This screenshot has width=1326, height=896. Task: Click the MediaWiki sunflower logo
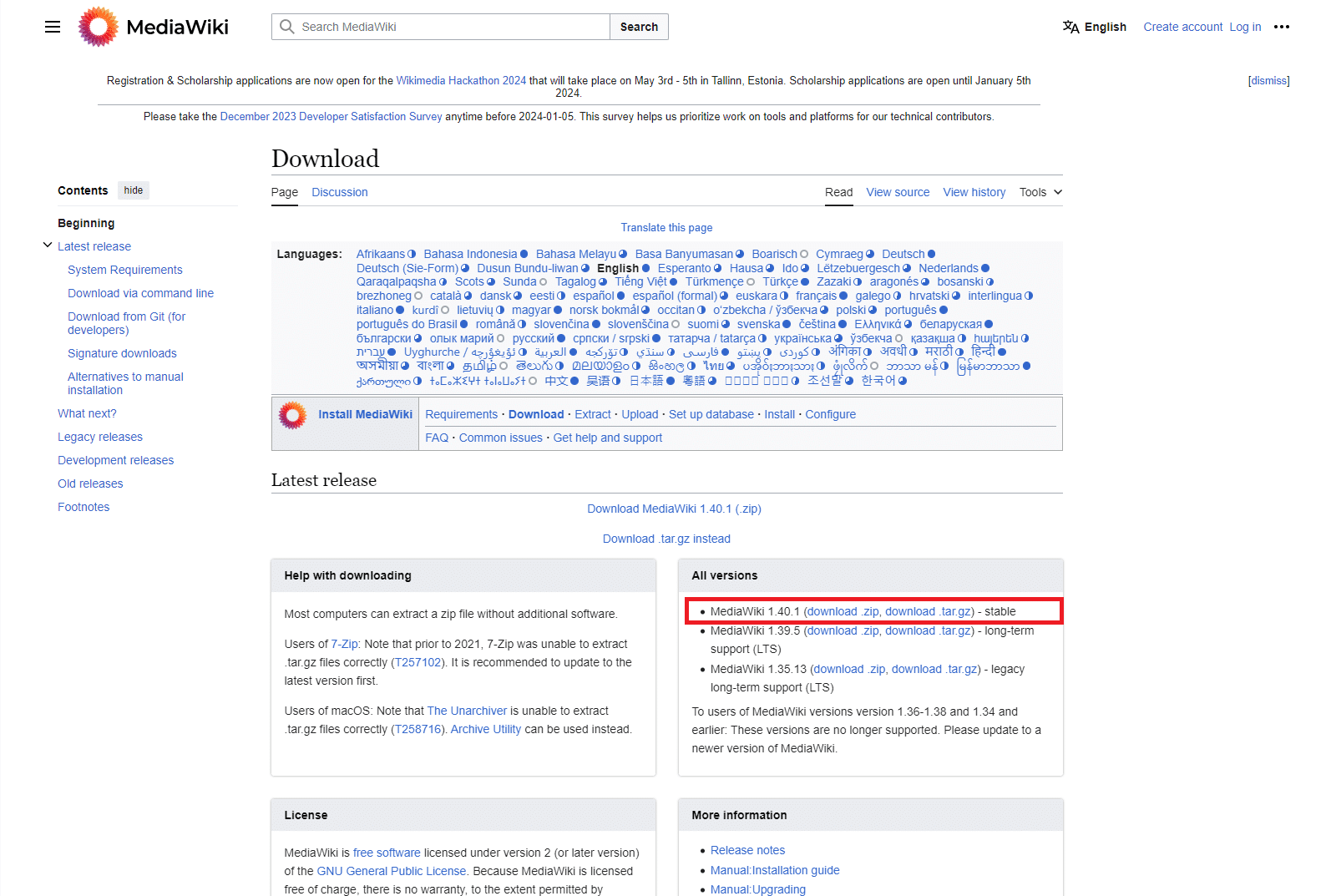99,27
